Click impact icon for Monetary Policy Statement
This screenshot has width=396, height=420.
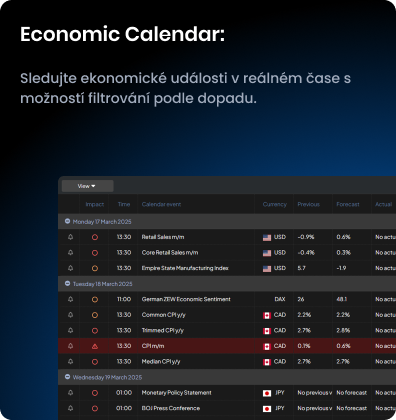pos(95,393)
